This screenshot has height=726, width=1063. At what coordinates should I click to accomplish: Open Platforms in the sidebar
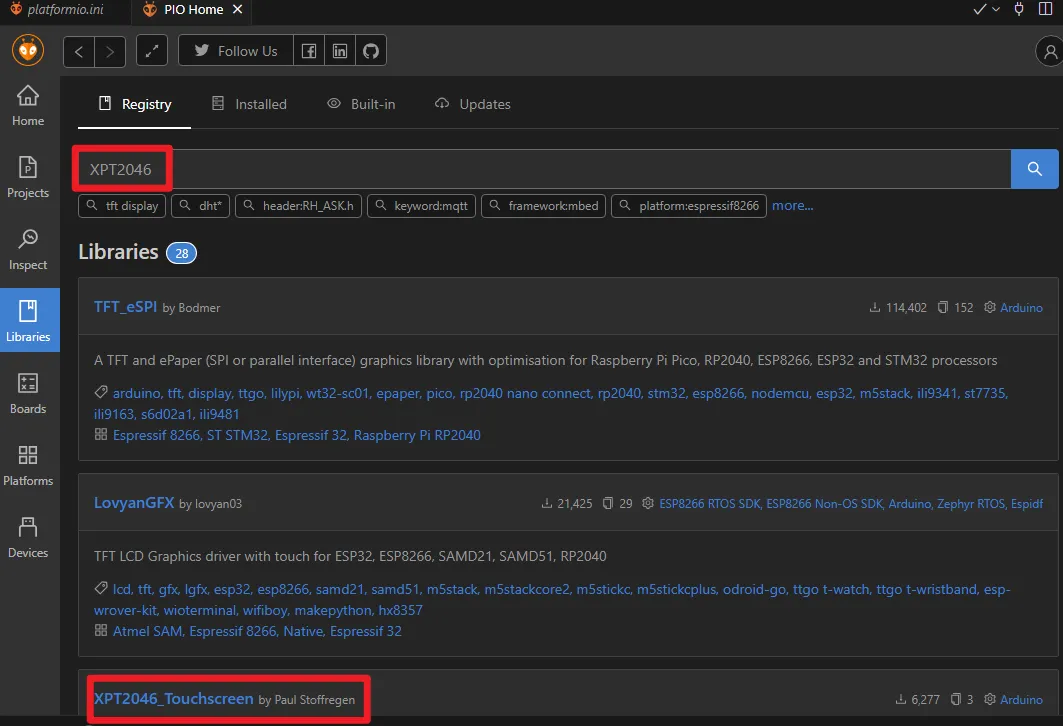coord(28,466)
